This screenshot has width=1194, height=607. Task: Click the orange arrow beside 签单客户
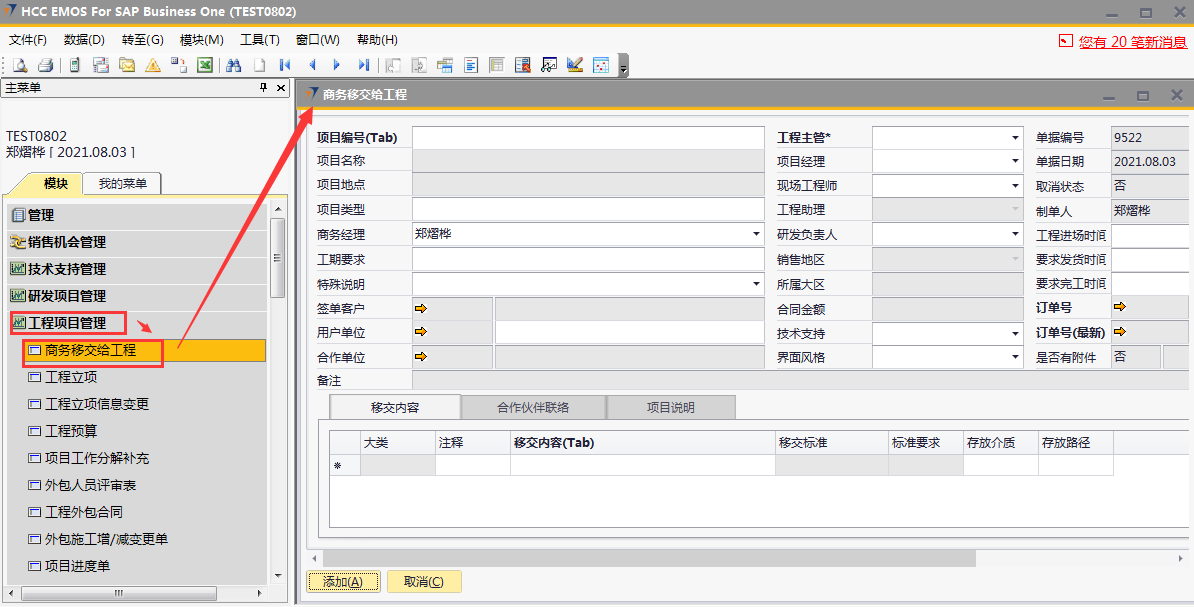[420, 309]
